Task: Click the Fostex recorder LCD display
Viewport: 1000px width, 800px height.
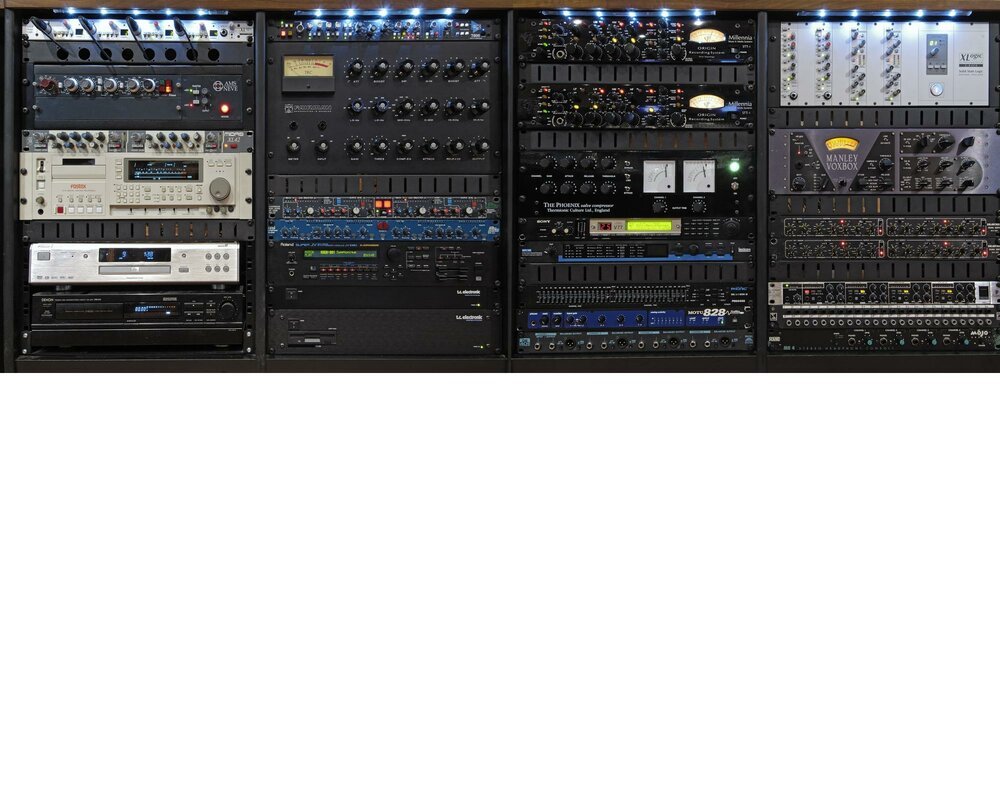Action: 164,171
